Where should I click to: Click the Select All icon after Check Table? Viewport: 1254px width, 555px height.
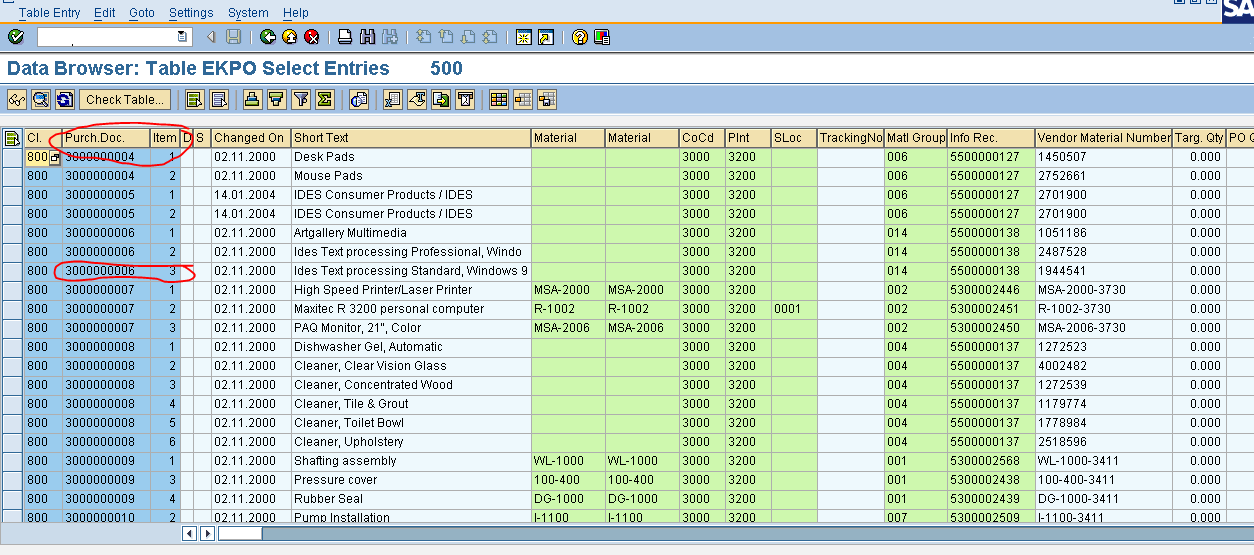click(195, 100)
